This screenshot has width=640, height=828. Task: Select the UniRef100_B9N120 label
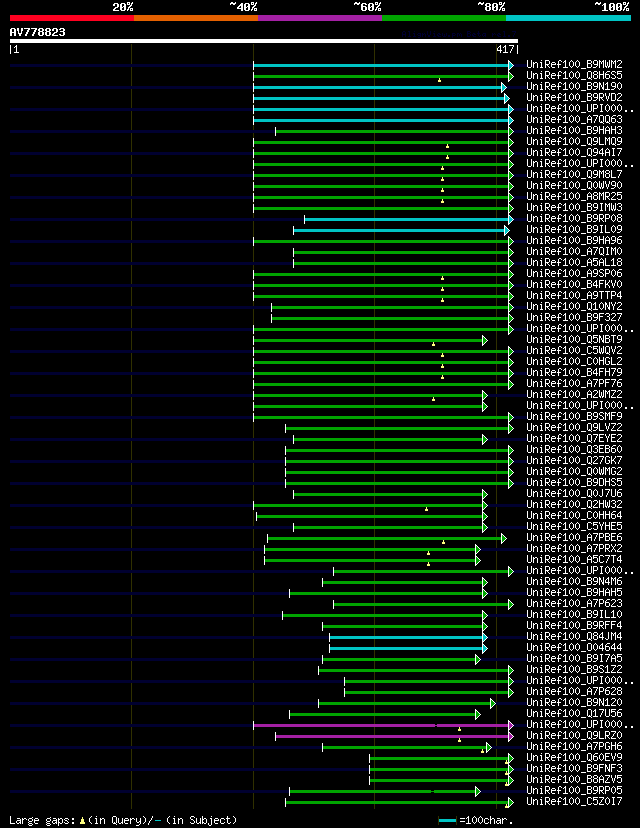[x=575, y=702]
